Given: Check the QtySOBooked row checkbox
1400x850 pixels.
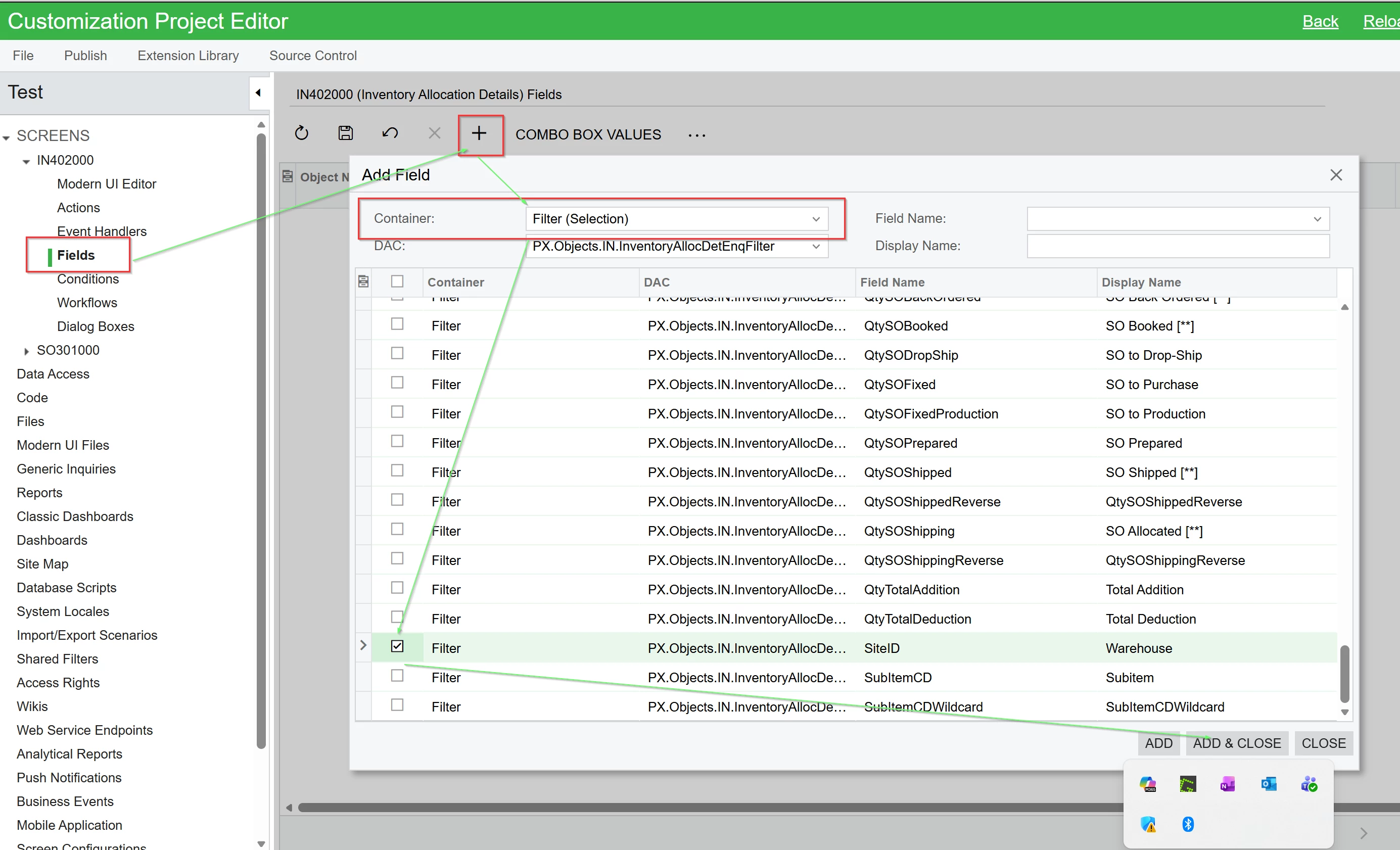Looking at the screenshot, I should point(397,324).
